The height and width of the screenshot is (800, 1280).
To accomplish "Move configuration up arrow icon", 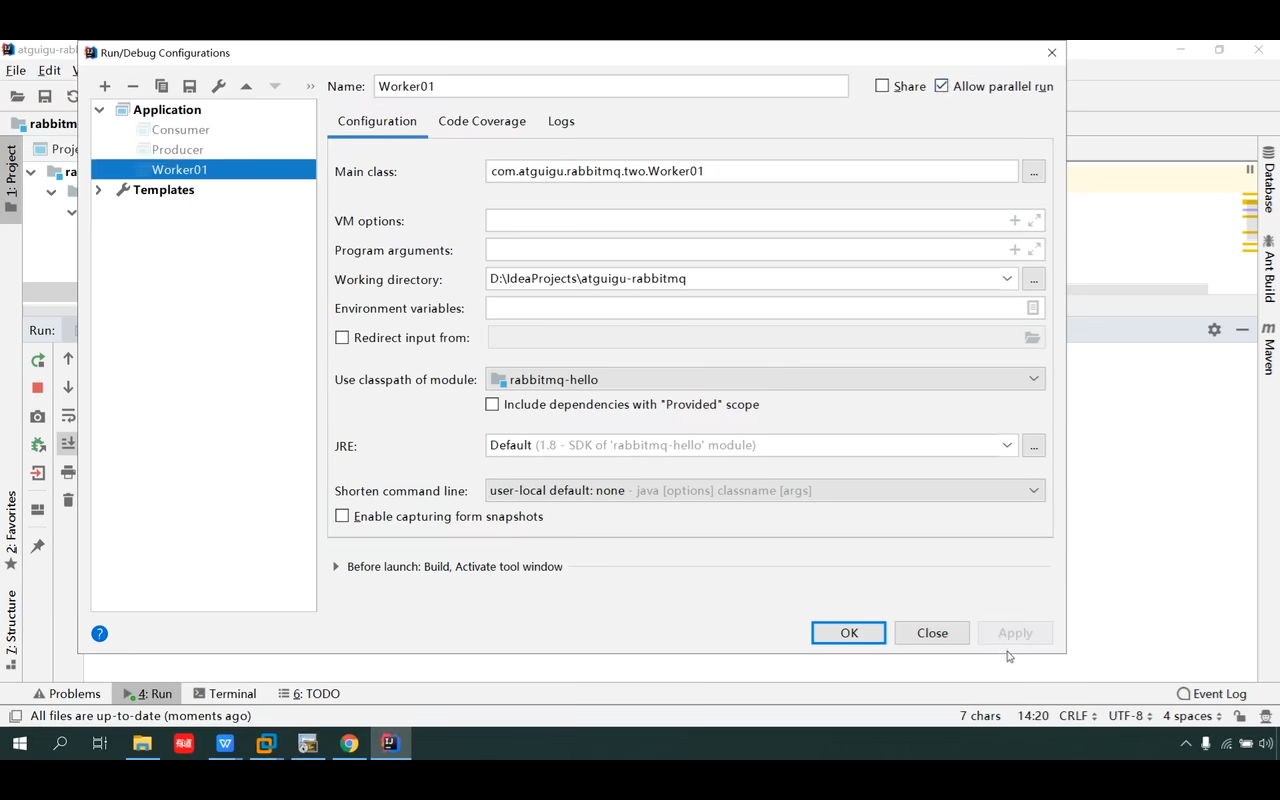I will point(246,86).
